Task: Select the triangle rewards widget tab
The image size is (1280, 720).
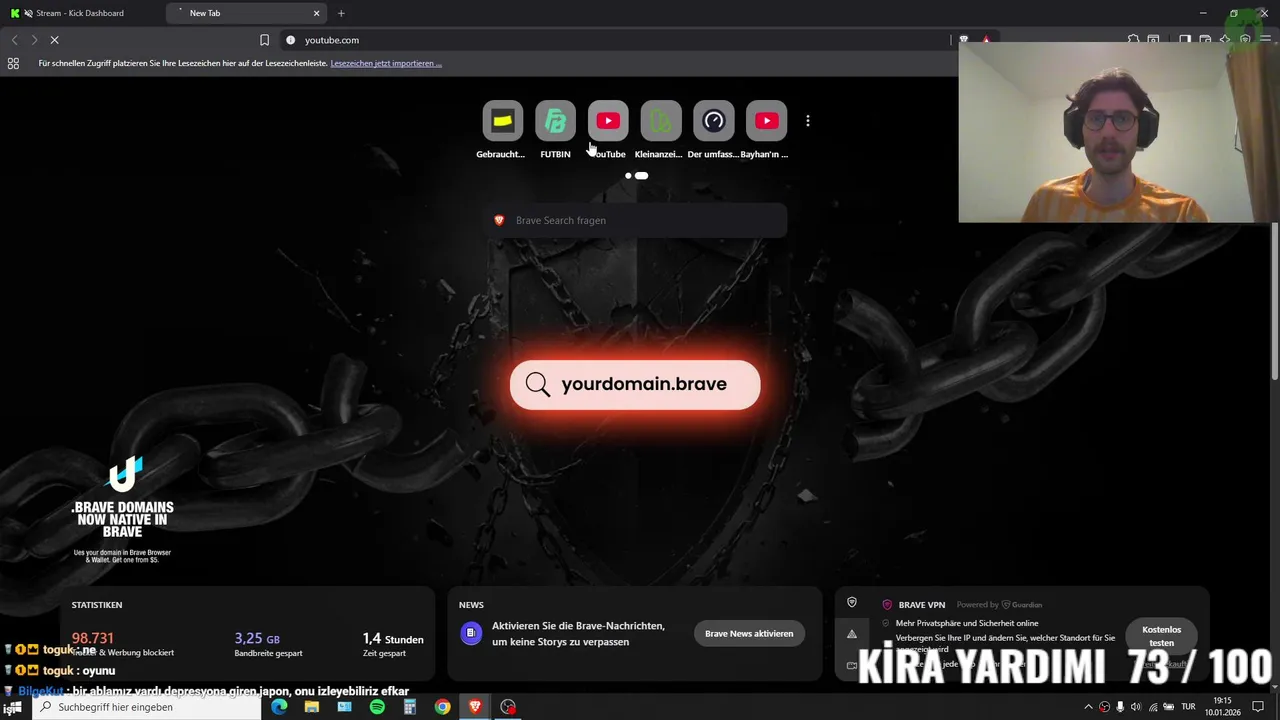Action: tap(852, 634)
